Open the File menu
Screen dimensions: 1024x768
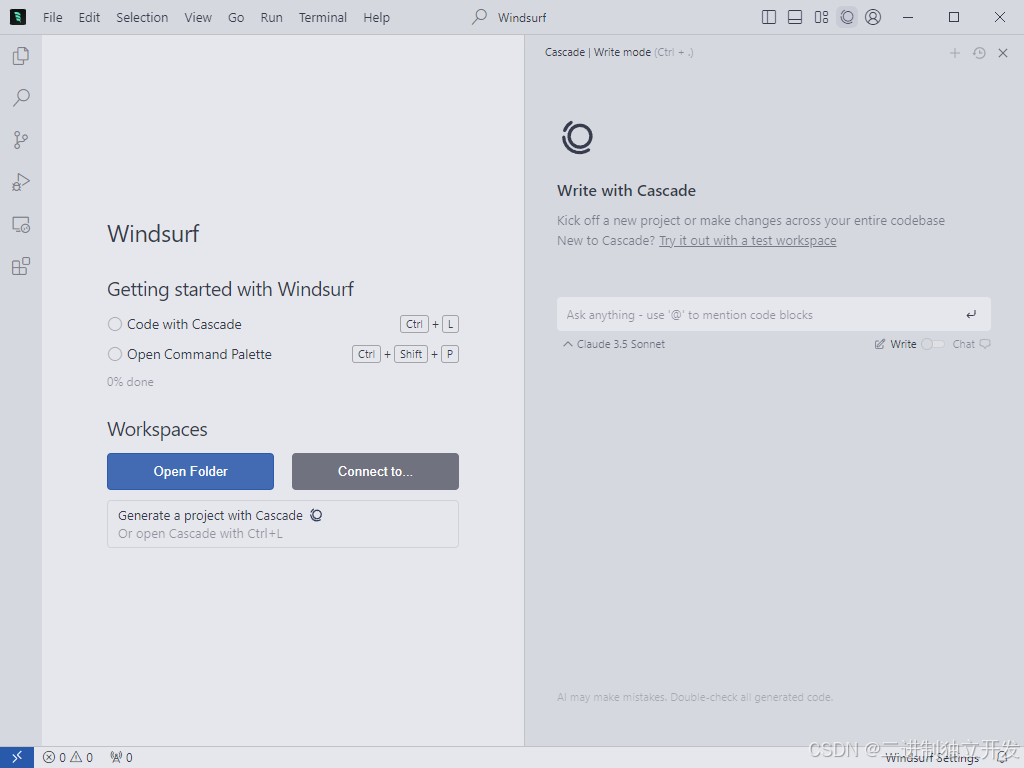tap(53, 18)
